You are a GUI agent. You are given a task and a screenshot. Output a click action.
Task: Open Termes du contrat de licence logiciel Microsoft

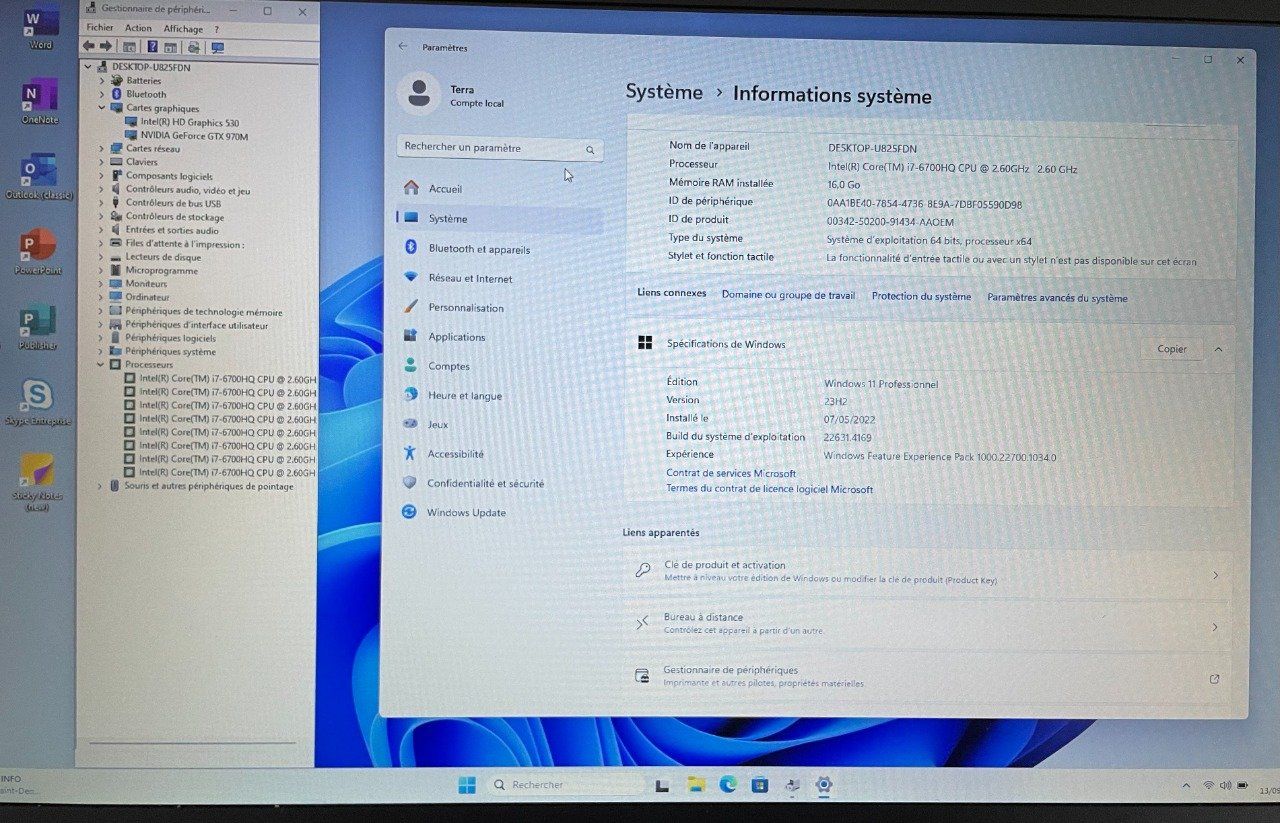pos(769,489)
